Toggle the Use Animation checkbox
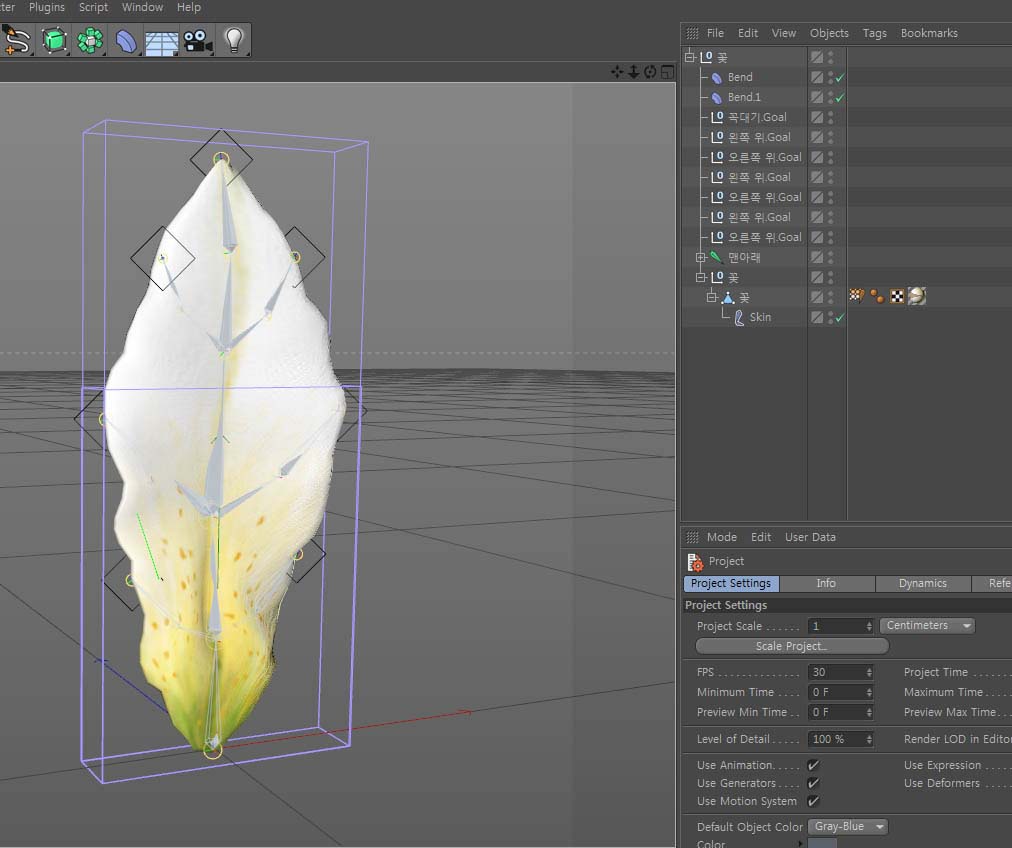Viewport: 1012px width, 848px height. pos(813,765)
